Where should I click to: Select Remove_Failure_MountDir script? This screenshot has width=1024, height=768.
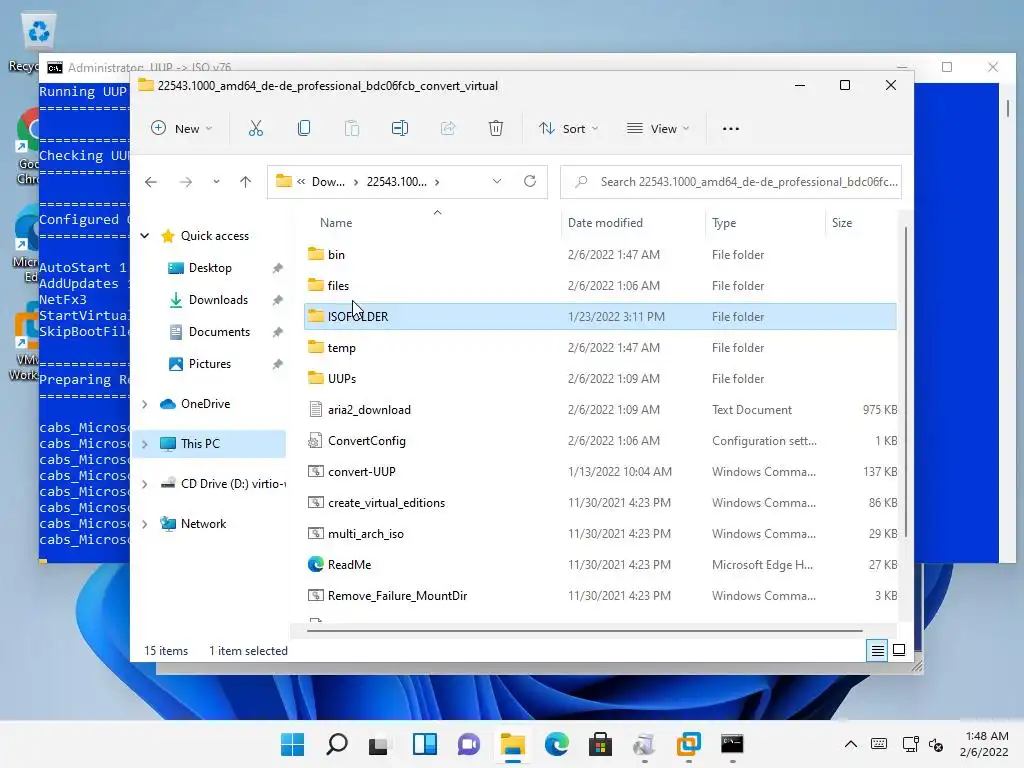600,596
